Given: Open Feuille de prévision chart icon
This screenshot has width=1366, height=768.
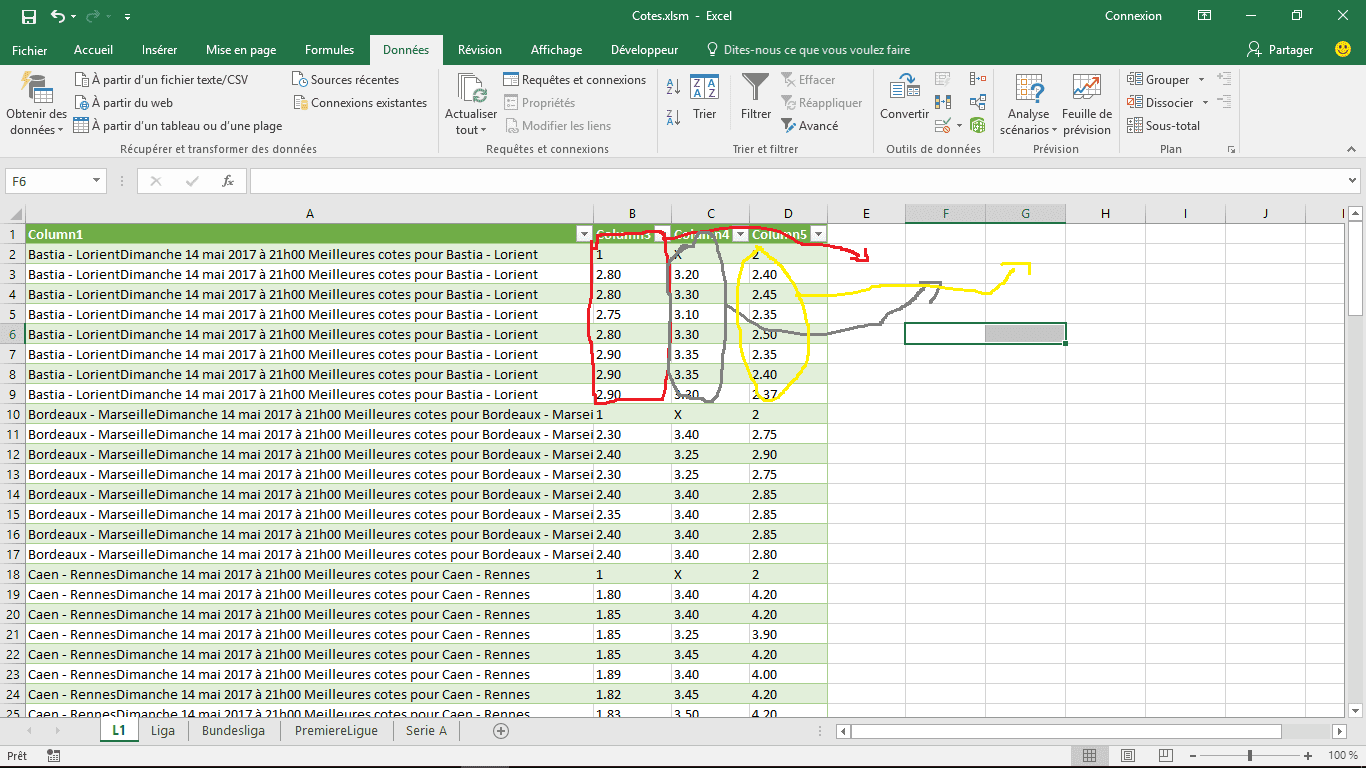Looking at the screenshot, I should tap(1087, 87).
